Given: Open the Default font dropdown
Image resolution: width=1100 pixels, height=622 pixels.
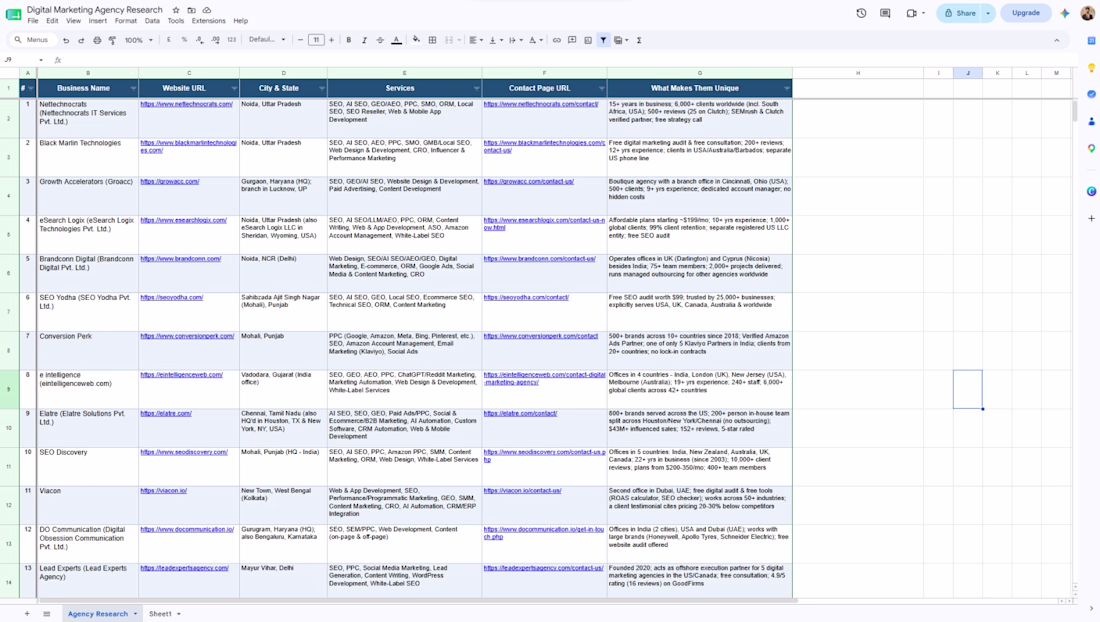Looking at the screenshot, I should 267,40.
